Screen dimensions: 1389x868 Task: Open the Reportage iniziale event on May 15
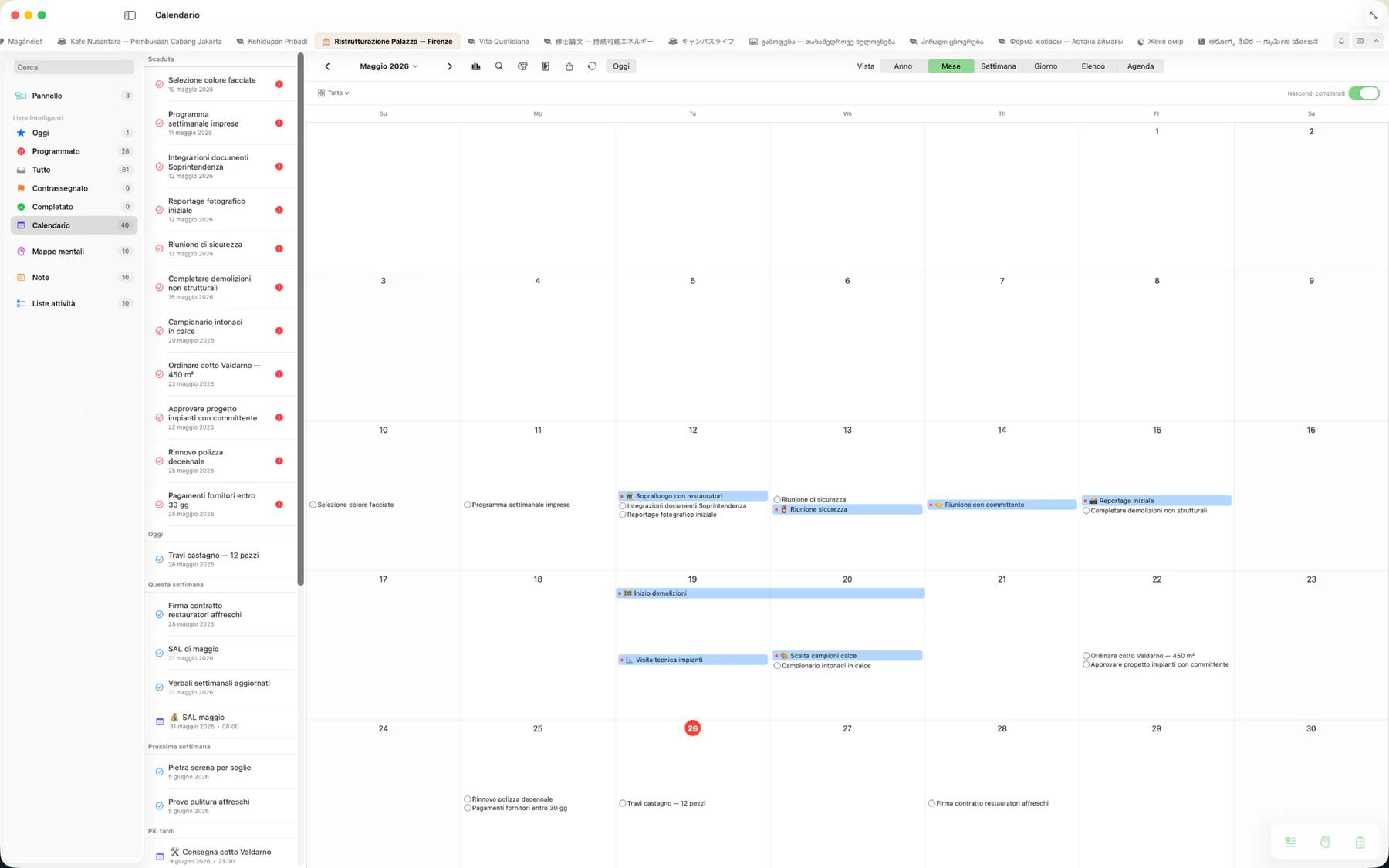(x=1156, y=501)
